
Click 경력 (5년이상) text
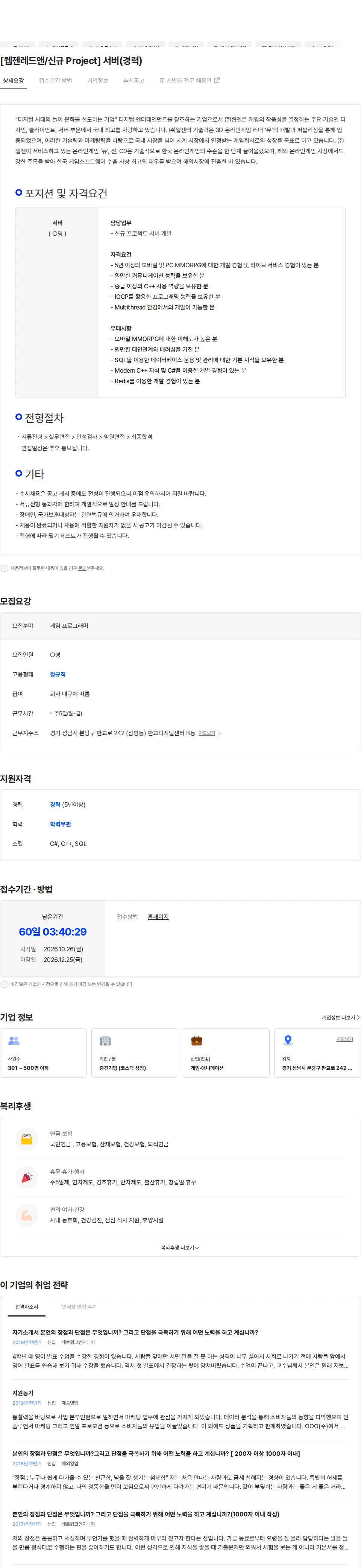[67, 805]
